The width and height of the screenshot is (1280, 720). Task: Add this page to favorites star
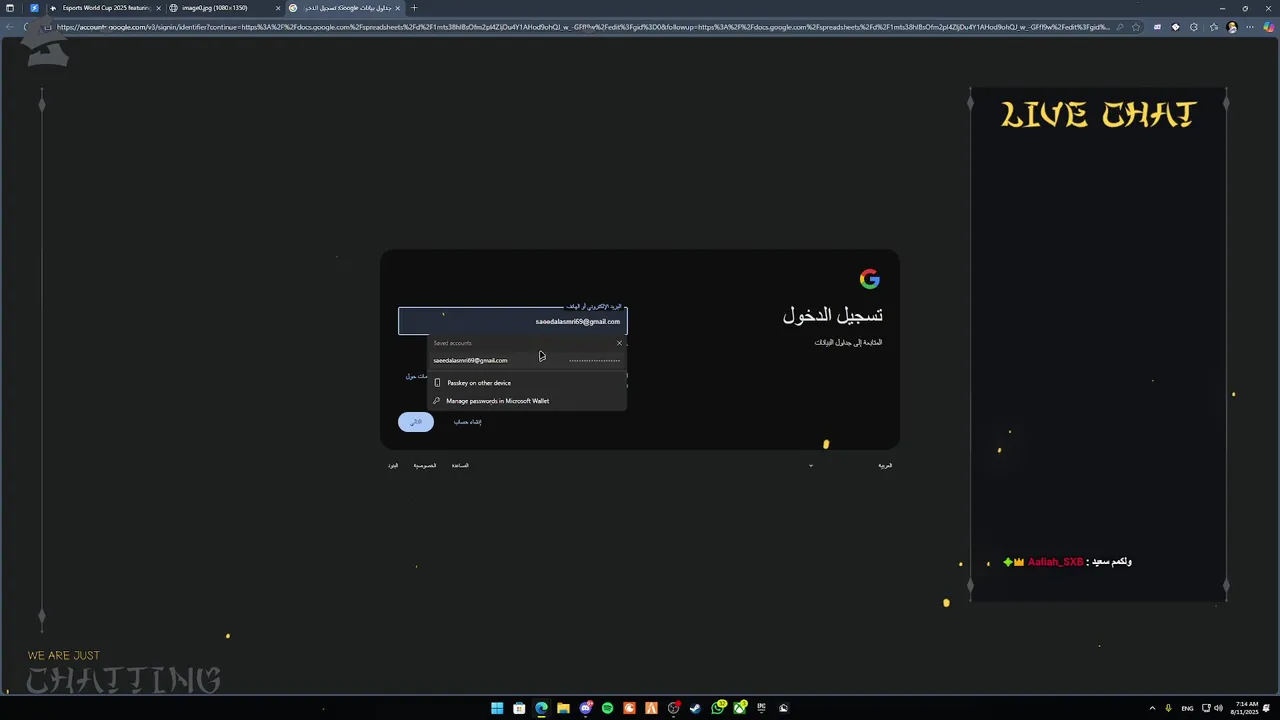coord(1136,27)
